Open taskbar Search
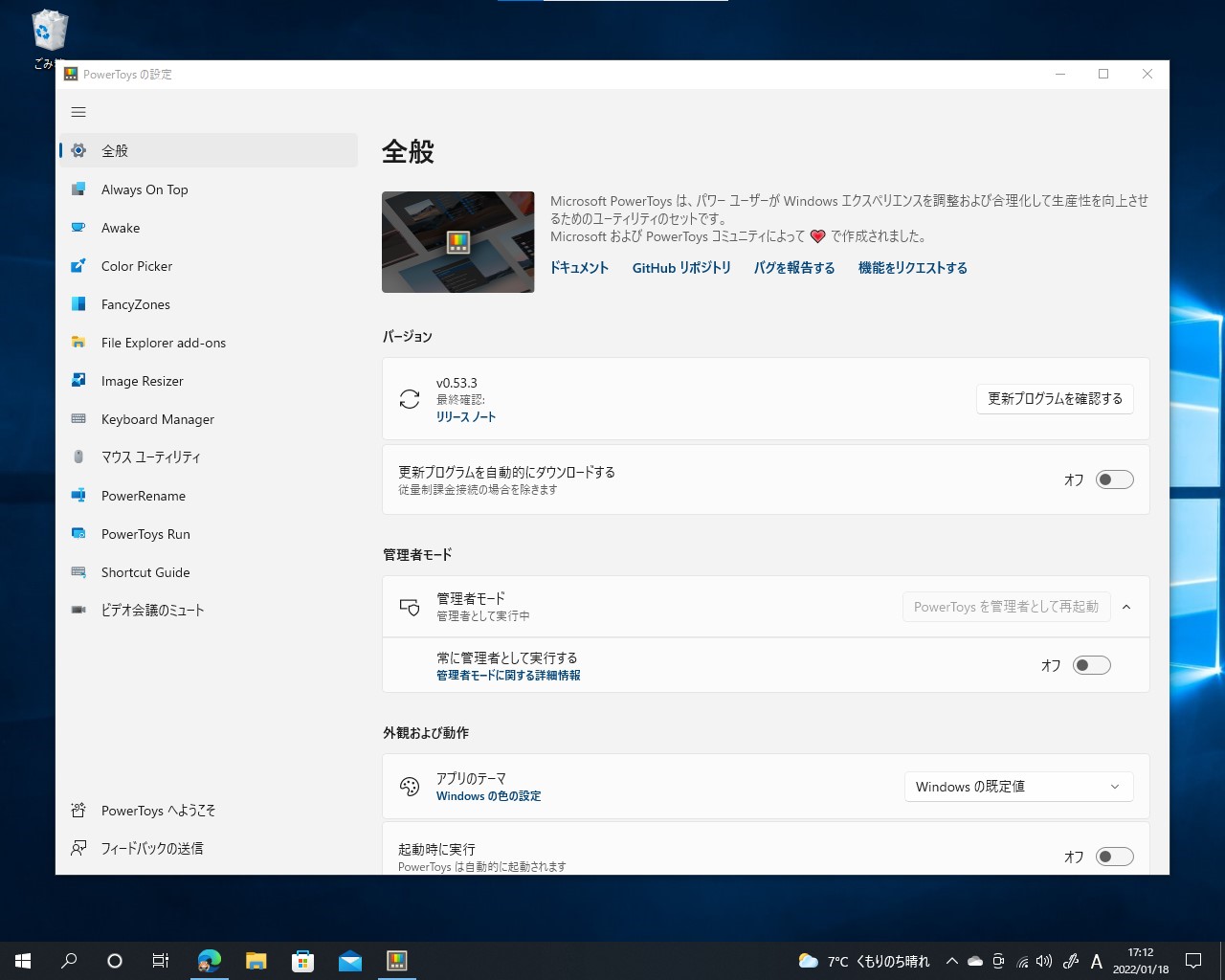The height and width of the screenshot is (980, 1225). pyautogui.click(x=69, y=961)
